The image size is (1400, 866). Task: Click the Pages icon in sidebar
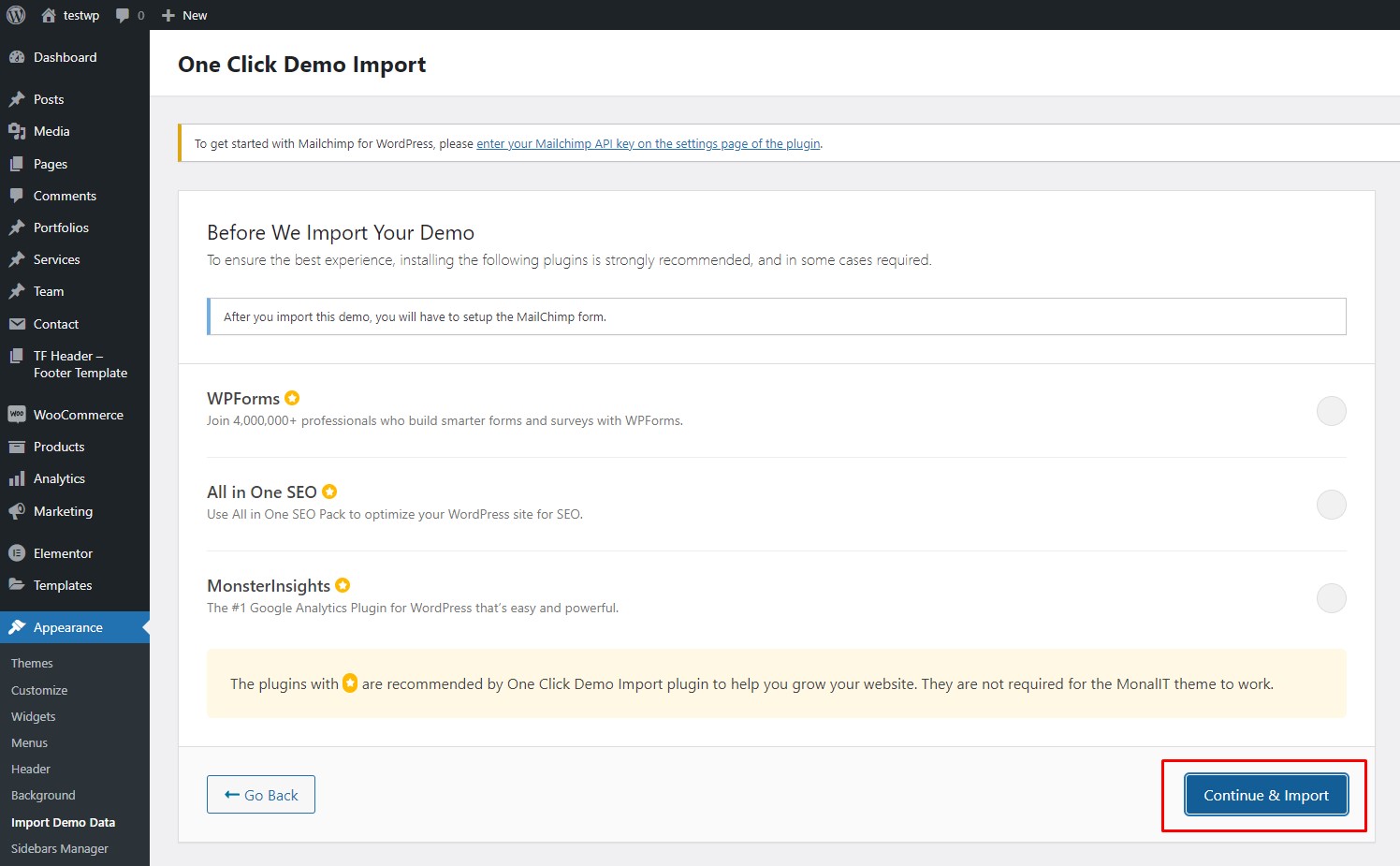pos(17,164)
